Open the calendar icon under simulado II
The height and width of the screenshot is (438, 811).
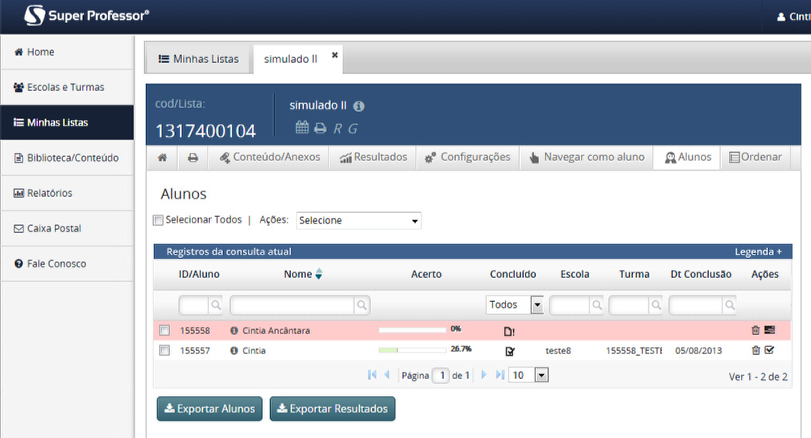[x=301, y=128]
